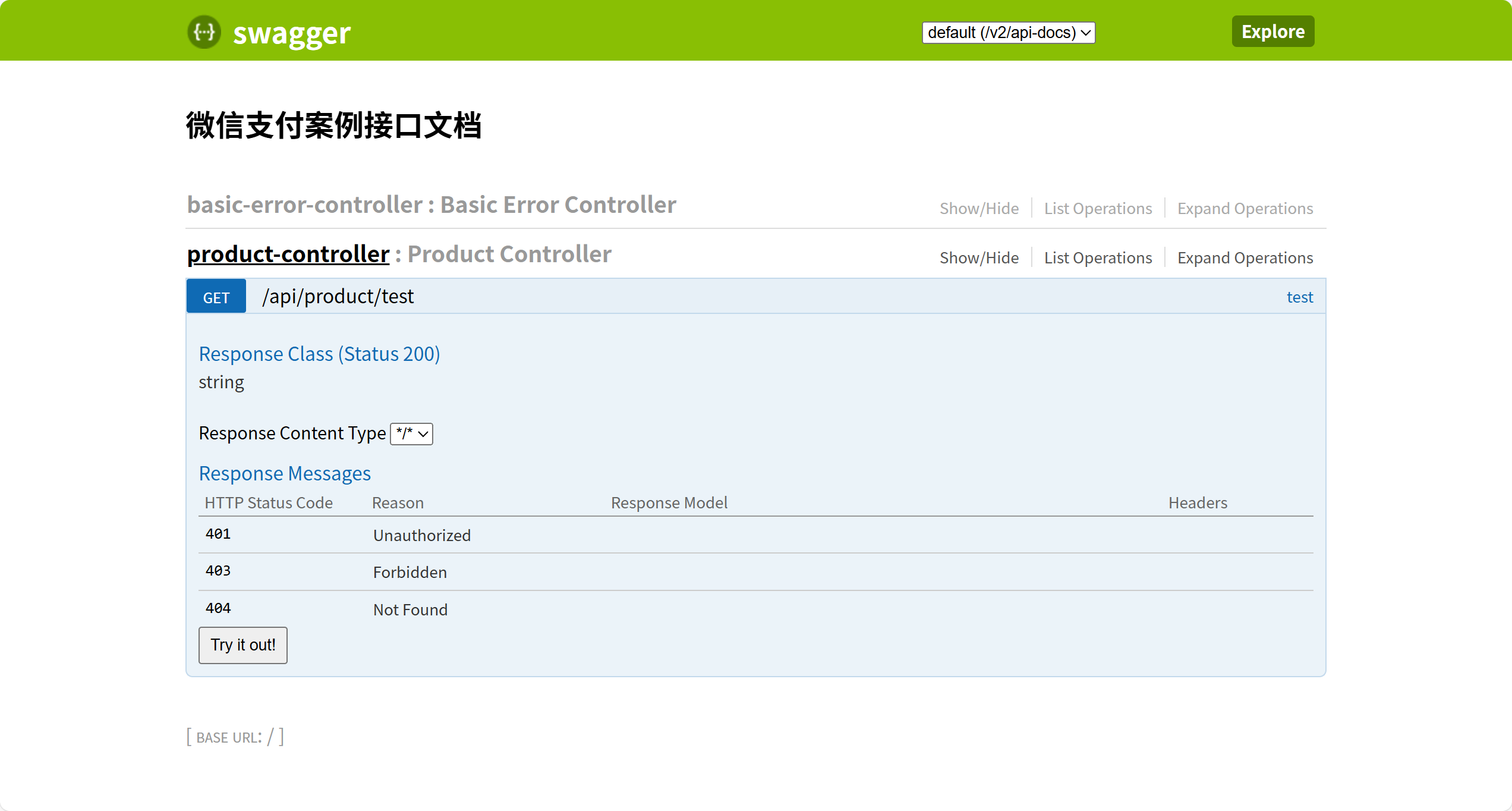Click the Swagger logo icon
Screen dimensions: 1512x811
[204, 32]
